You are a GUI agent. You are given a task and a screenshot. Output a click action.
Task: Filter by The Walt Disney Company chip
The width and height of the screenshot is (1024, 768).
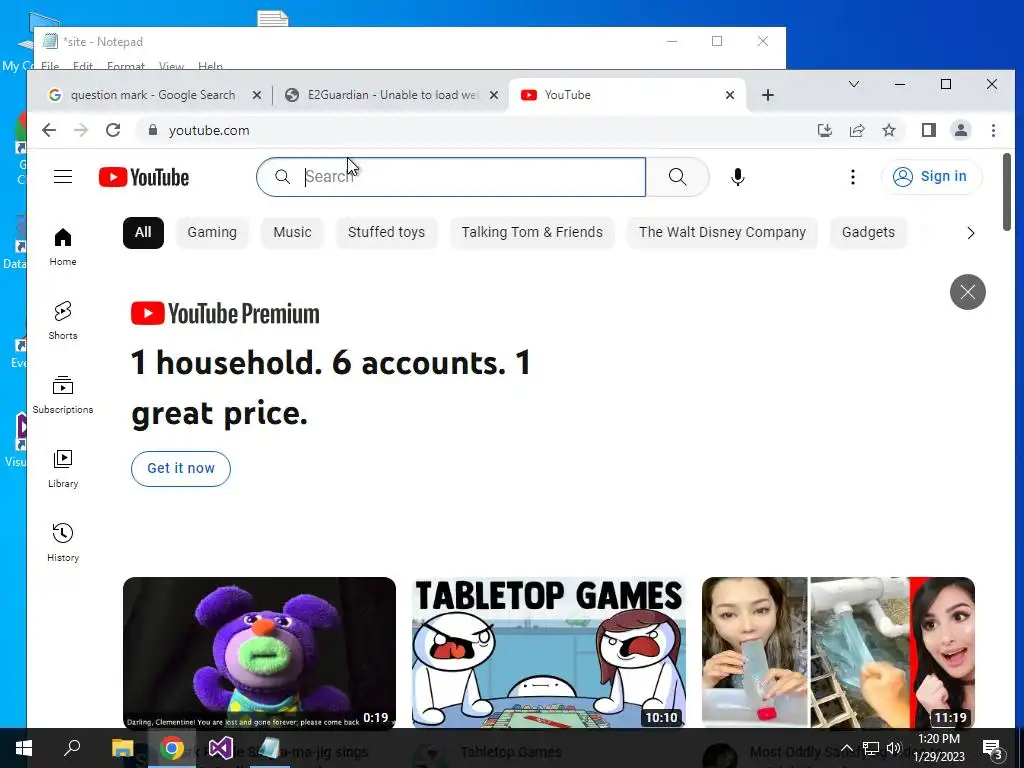(722, 232)
